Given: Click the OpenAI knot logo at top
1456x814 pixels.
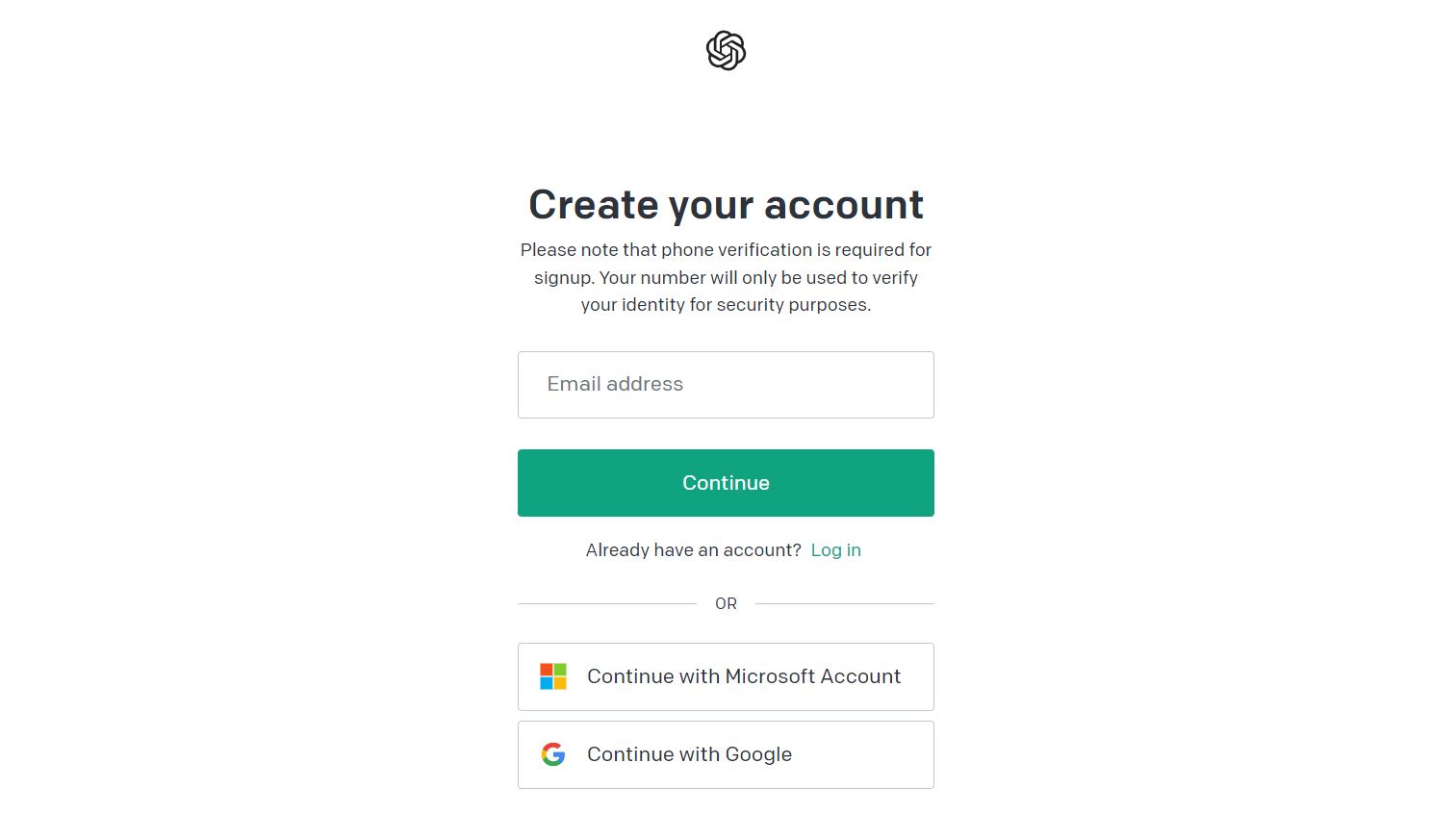Looking at the screenshot, I should click(x=726, y=51).
